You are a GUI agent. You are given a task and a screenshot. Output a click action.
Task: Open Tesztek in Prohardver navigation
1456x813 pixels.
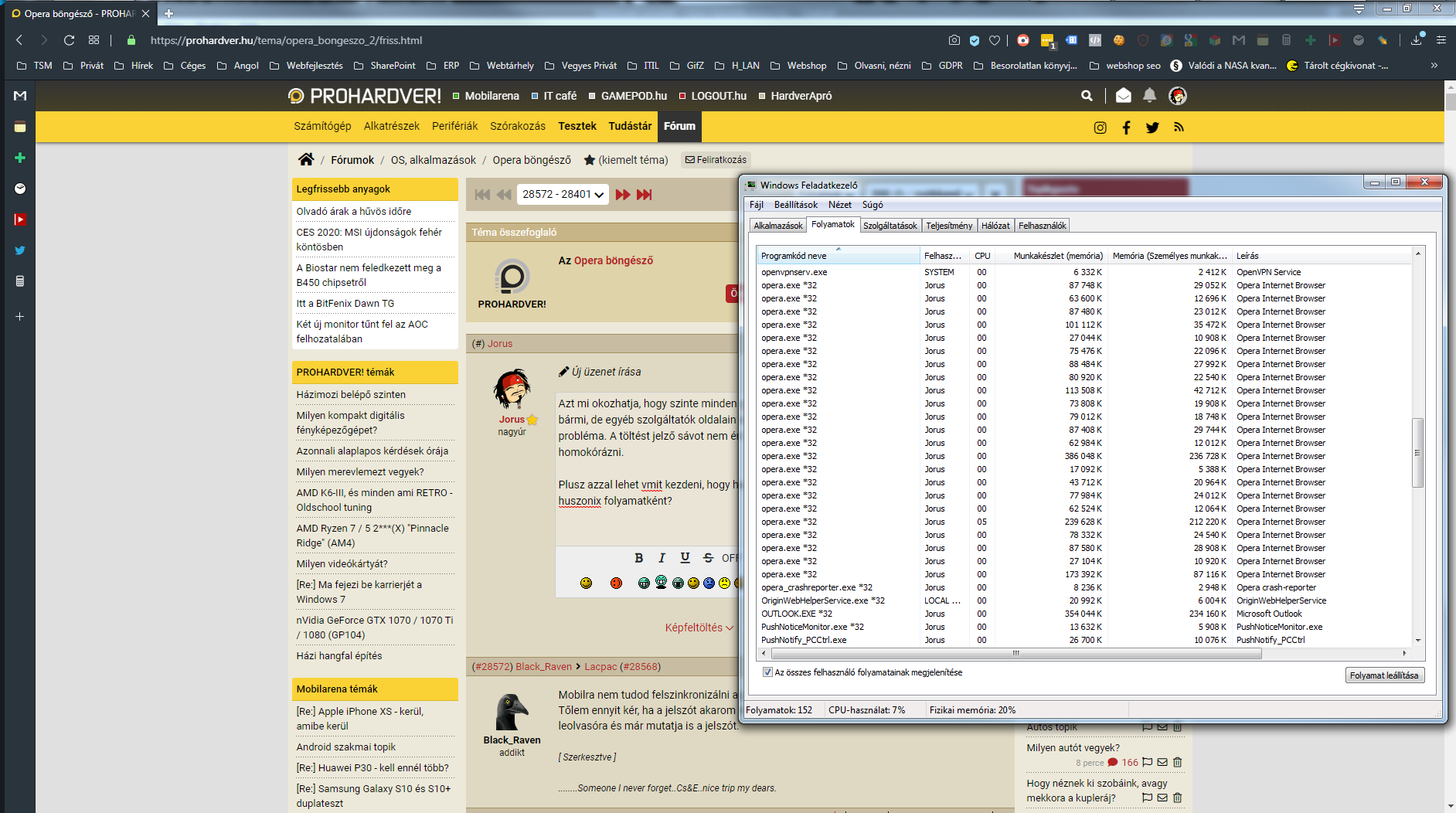[x=577, y=126]
